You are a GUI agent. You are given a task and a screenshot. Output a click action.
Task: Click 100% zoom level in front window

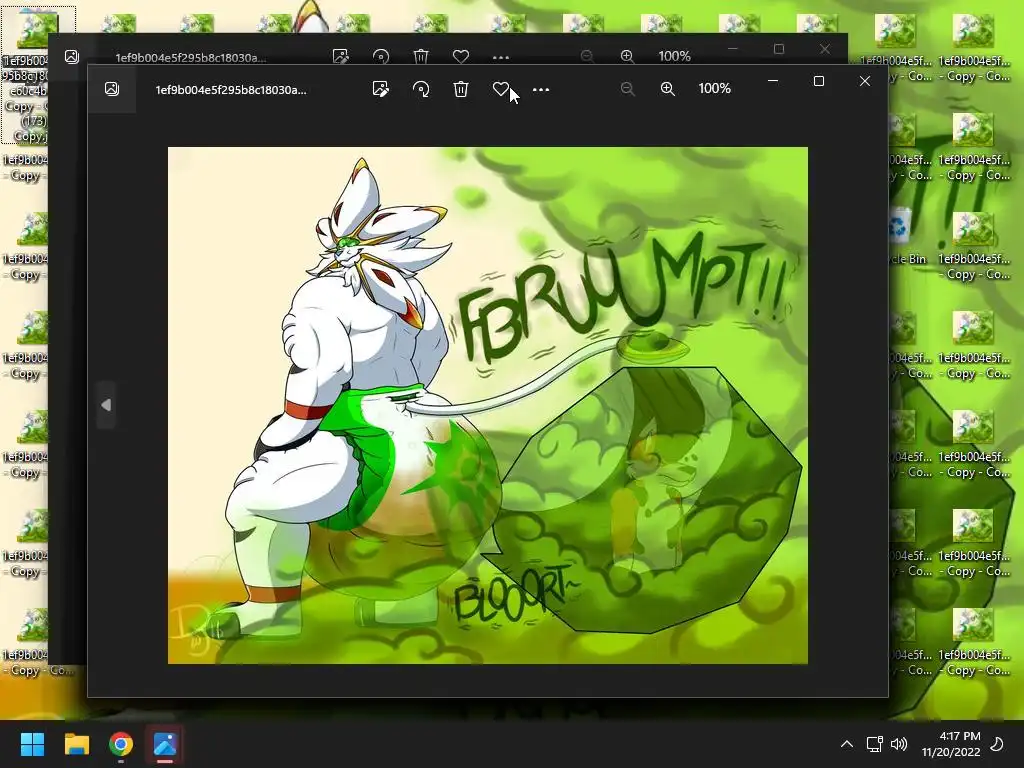coord(714,88)
